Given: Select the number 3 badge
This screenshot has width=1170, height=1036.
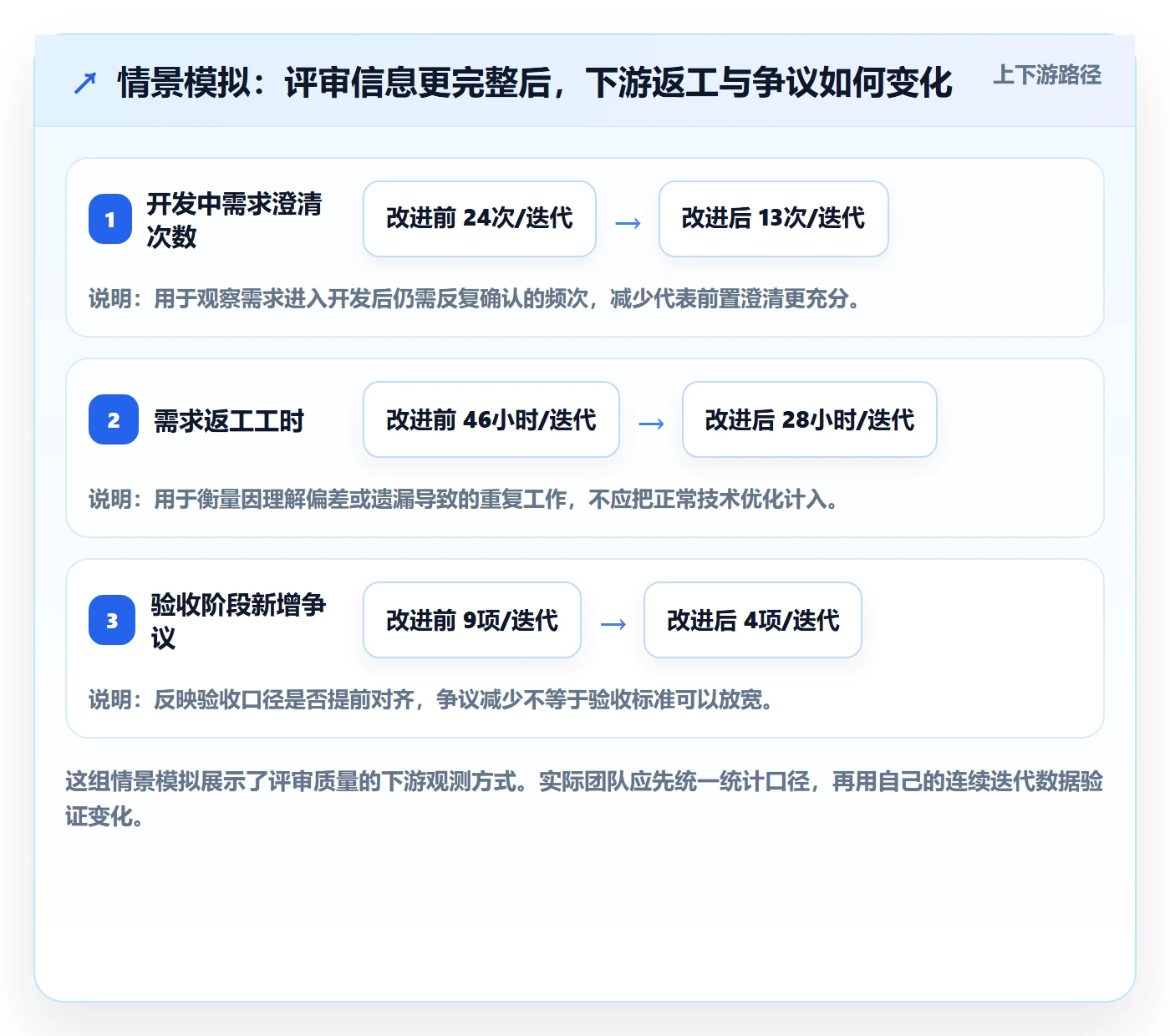Looking at the screenshot, I should pyautogui.click(x=112, y=620).
